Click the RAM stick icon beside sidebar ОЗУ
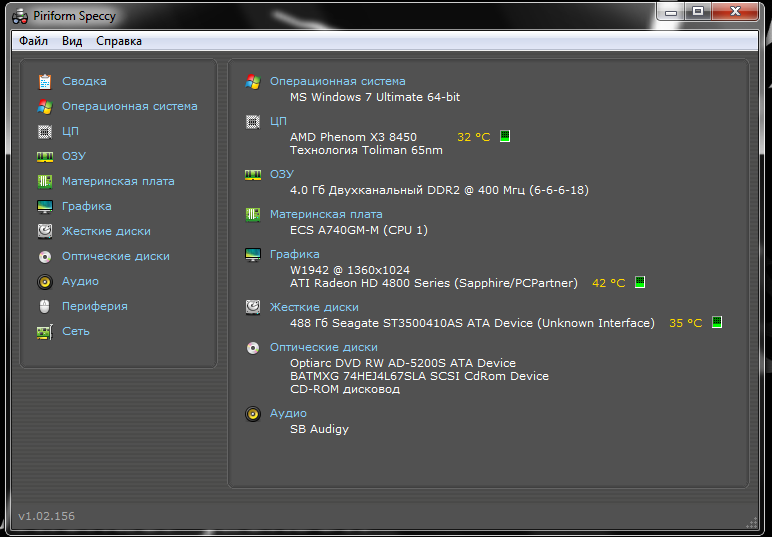This screenshot has width=772, height=537. pos(45,157)
